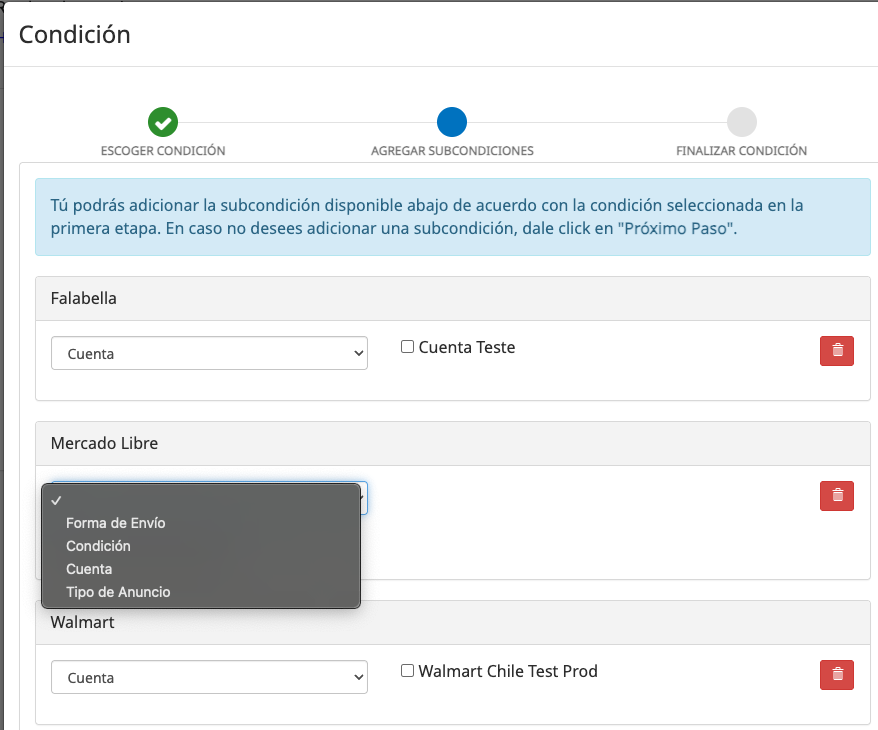Click the gray Finalizar Condición step circle
The height and width of the screenshot is (730, 878).
pyautogui.click(x=741, y=122)
